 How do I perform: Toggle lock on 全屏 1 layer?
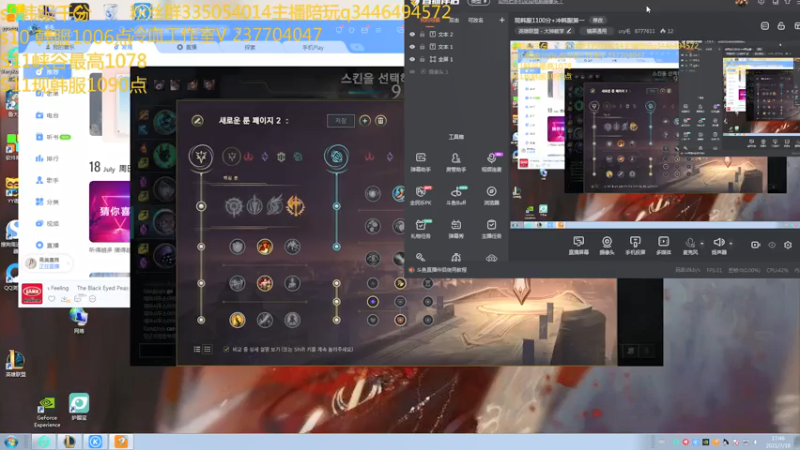(x=422, y=59)
